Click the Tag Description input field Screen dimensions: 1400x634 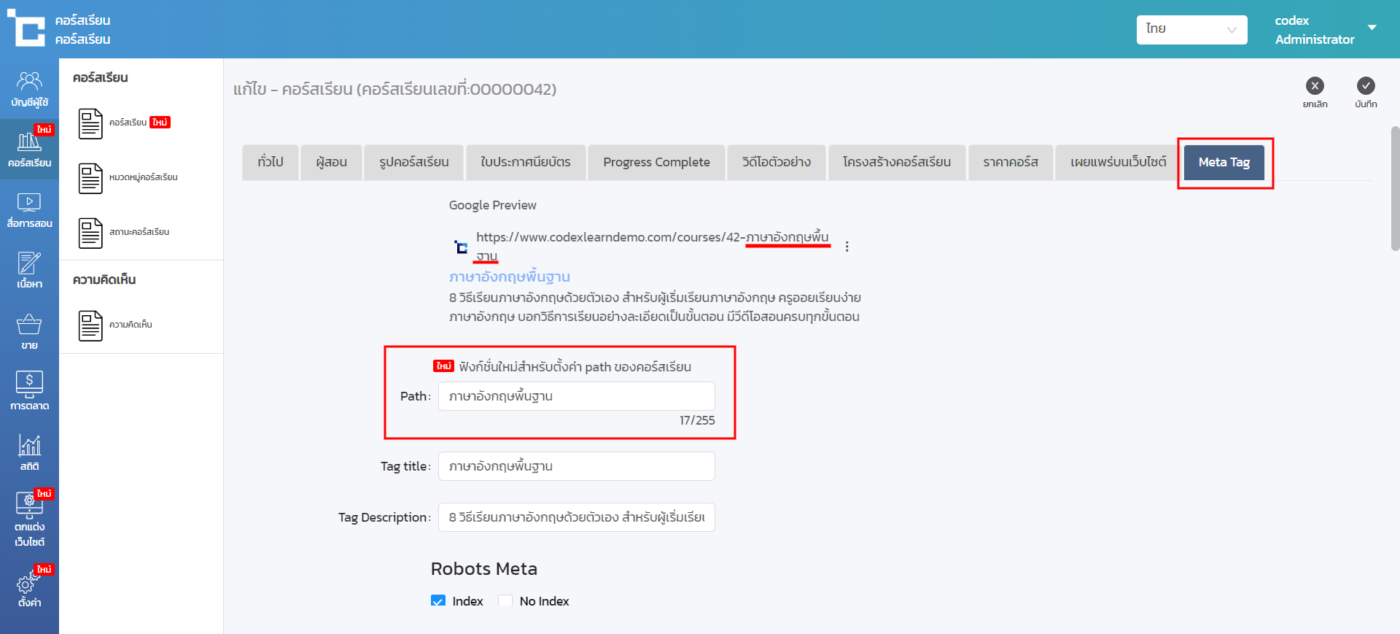tap(576, 517)
